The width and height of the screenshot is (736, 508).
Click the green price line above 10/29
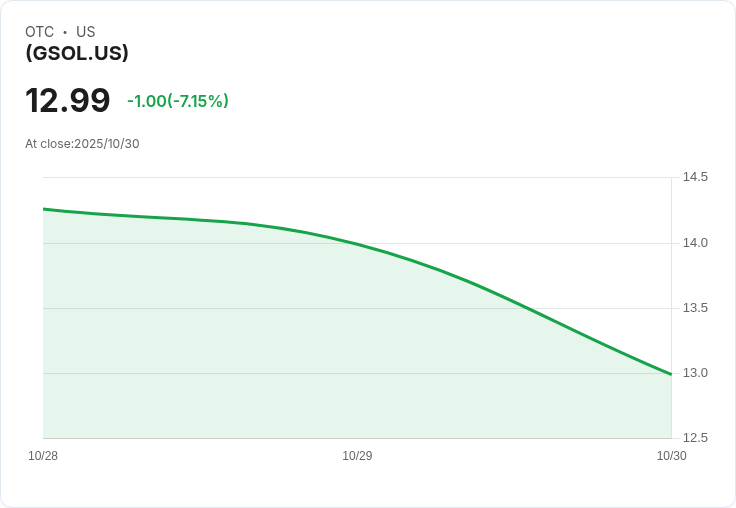click(x=357, y=243)
